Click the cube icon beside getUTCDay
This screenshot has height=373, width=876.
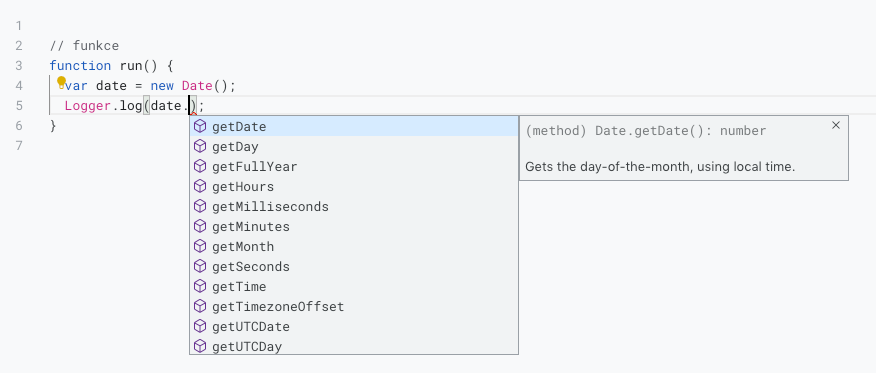(200, 346)
